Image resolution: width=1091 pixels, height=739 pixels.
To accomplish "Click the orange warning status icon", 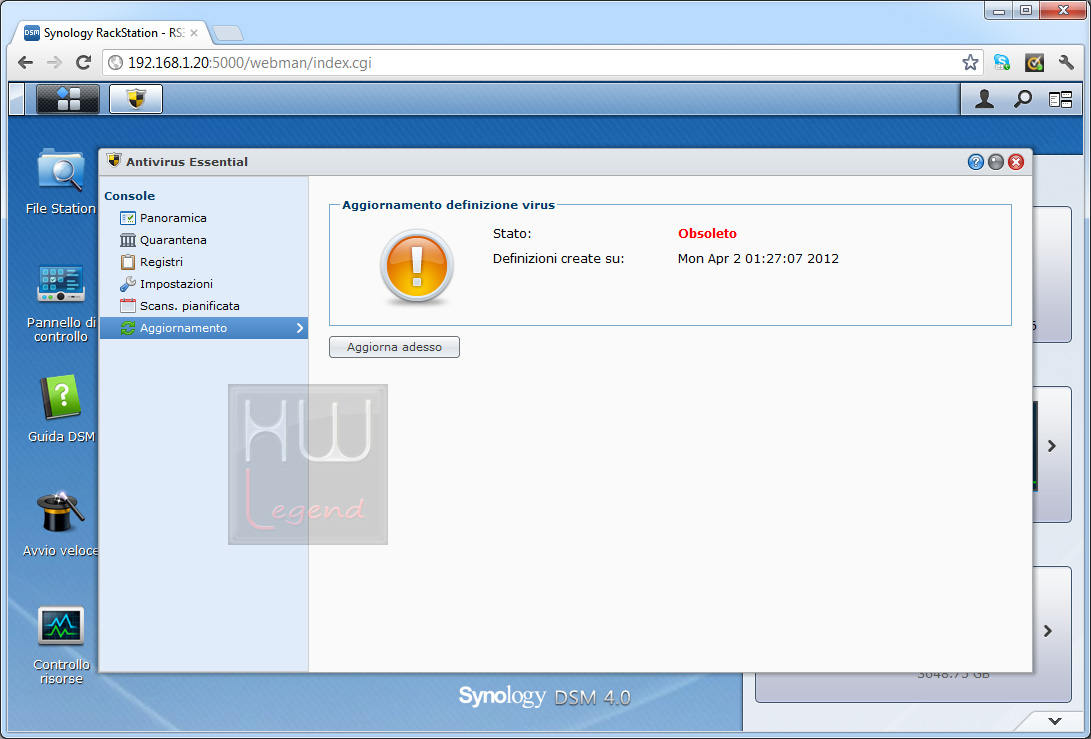I will coord(417,267).
